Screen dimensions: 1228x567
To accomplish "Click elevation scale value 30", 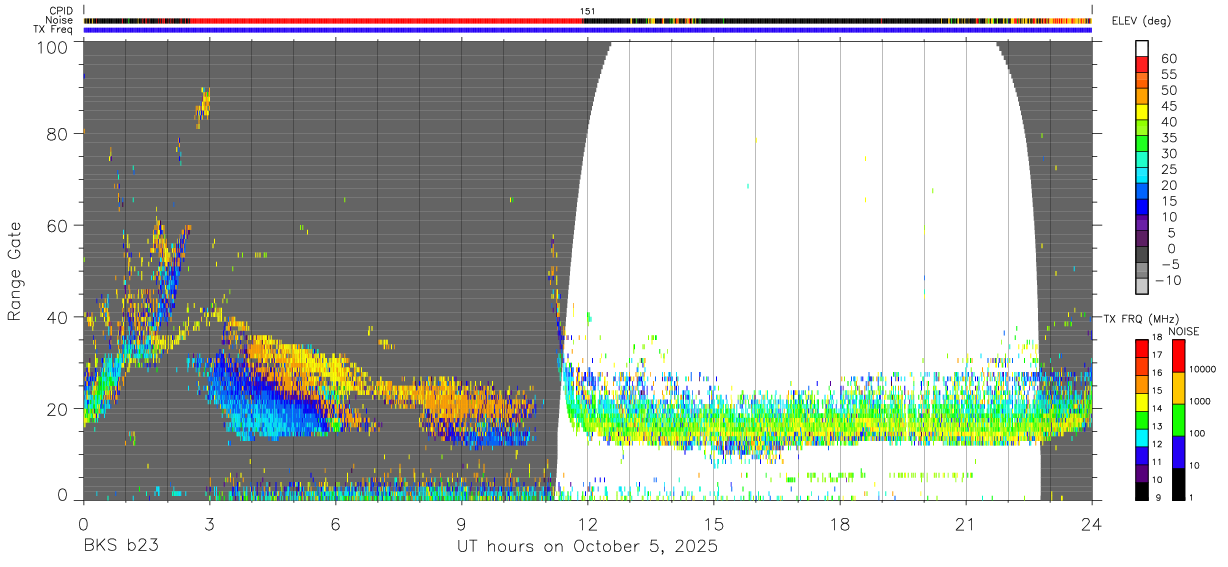I will tap(1167, 153).
